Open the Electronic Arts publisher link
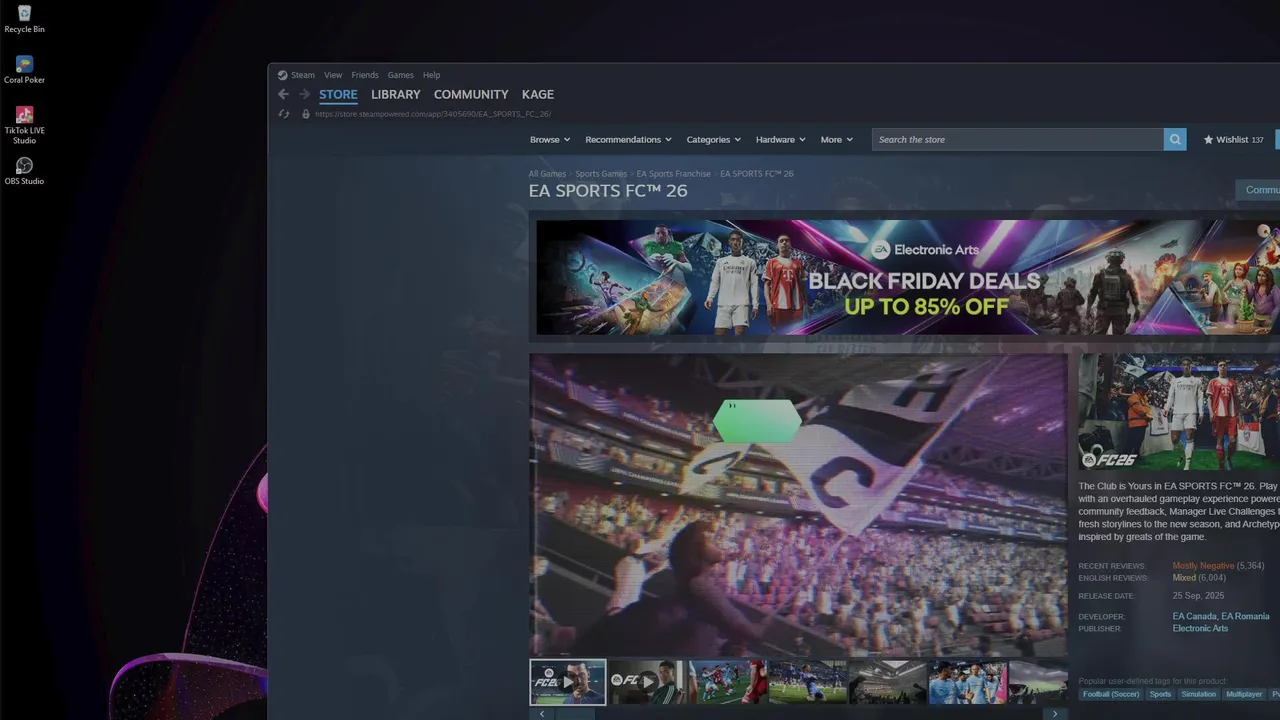 click(1200, 629)
